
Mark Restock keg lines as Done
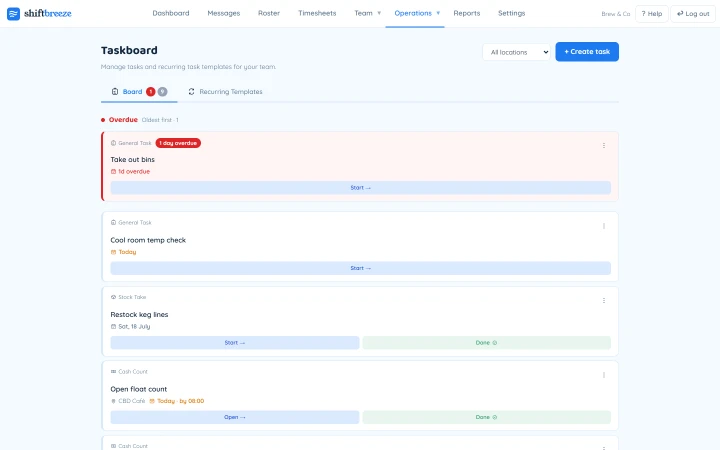pos(486,343)
